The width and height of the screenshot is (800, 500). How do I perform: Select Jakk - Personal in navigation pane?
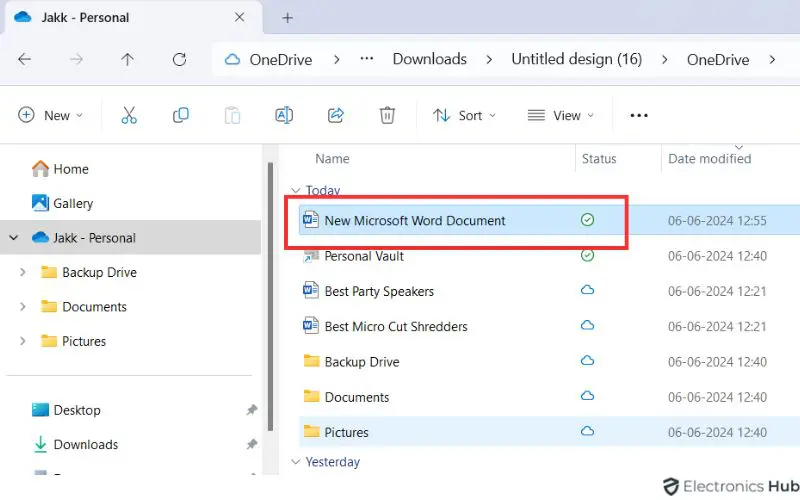[x=131, y=238]
